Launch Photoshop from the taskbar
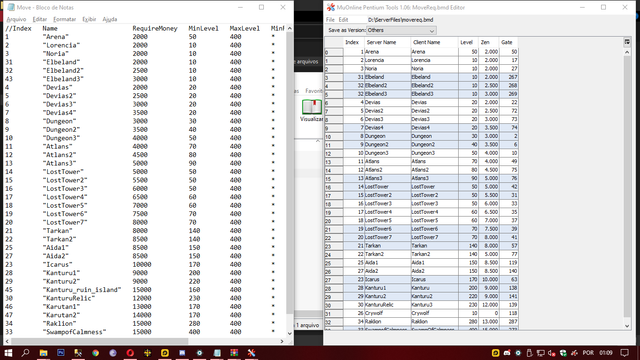 61,353
